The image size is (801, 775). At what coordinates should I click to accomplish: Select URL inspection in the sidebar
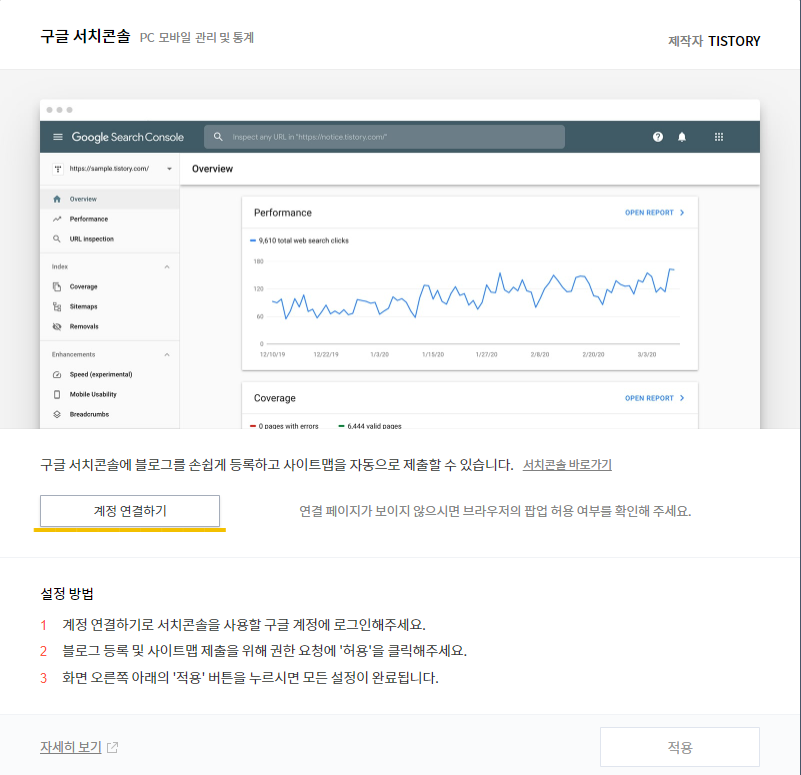(x=110, y=239)
